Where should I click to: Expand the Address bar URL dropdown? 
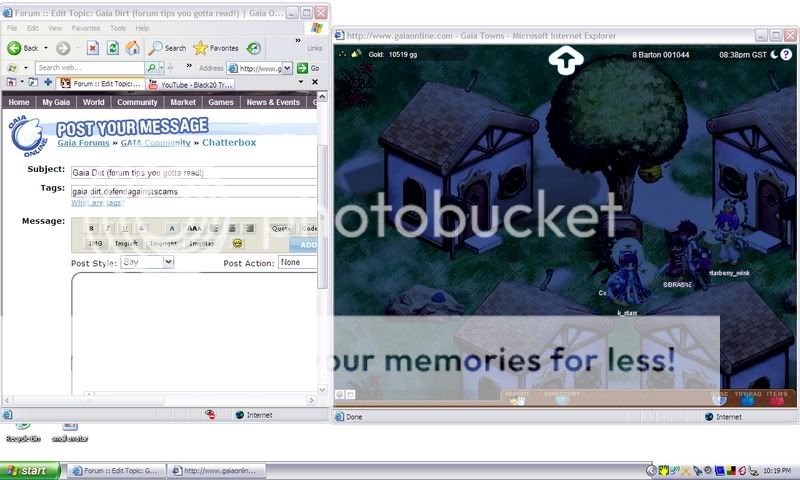point(287,68)
